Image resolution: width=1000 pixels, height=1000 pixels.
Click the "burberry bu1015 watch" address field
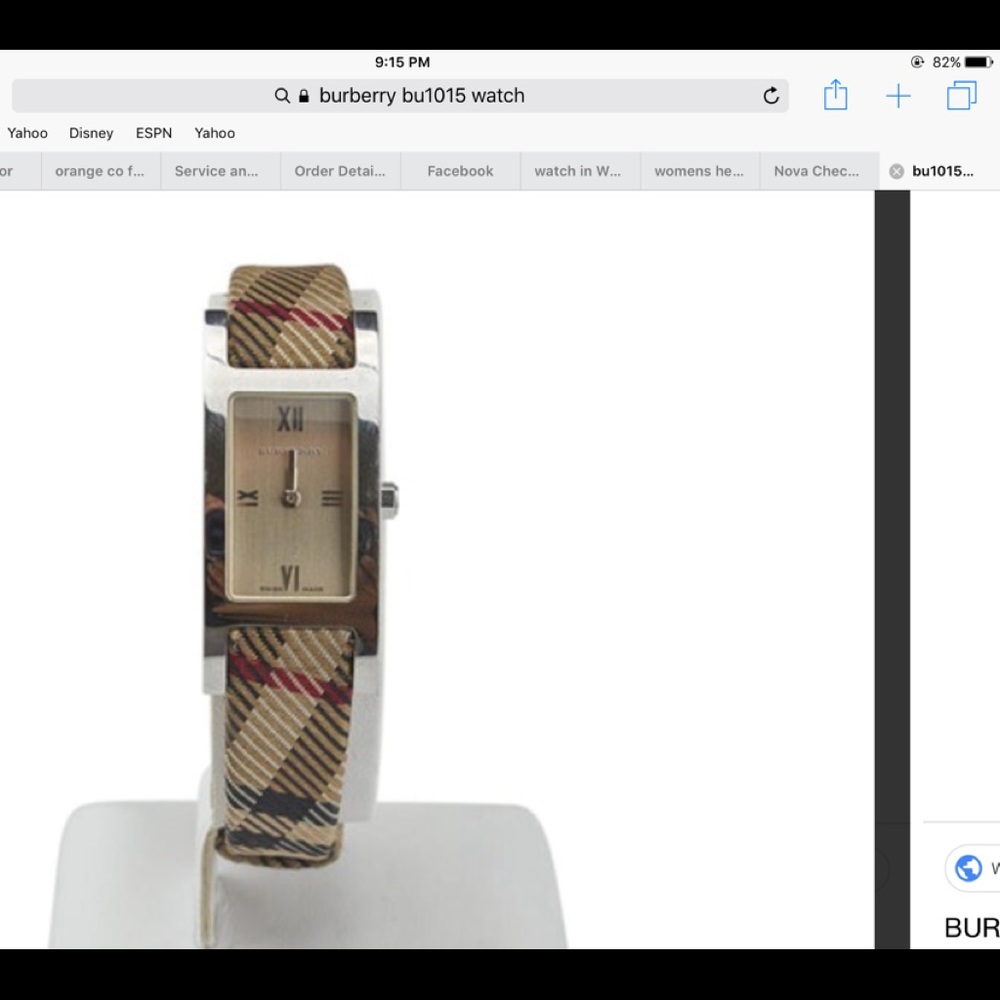(421, 96)
